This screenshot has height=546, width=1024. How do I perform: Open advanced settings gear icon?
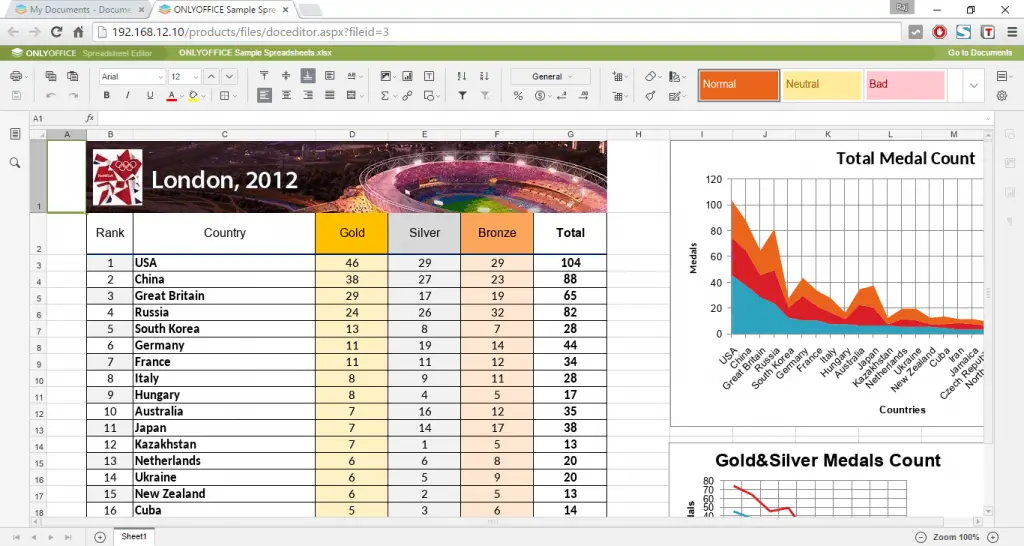coord(1002,96)
